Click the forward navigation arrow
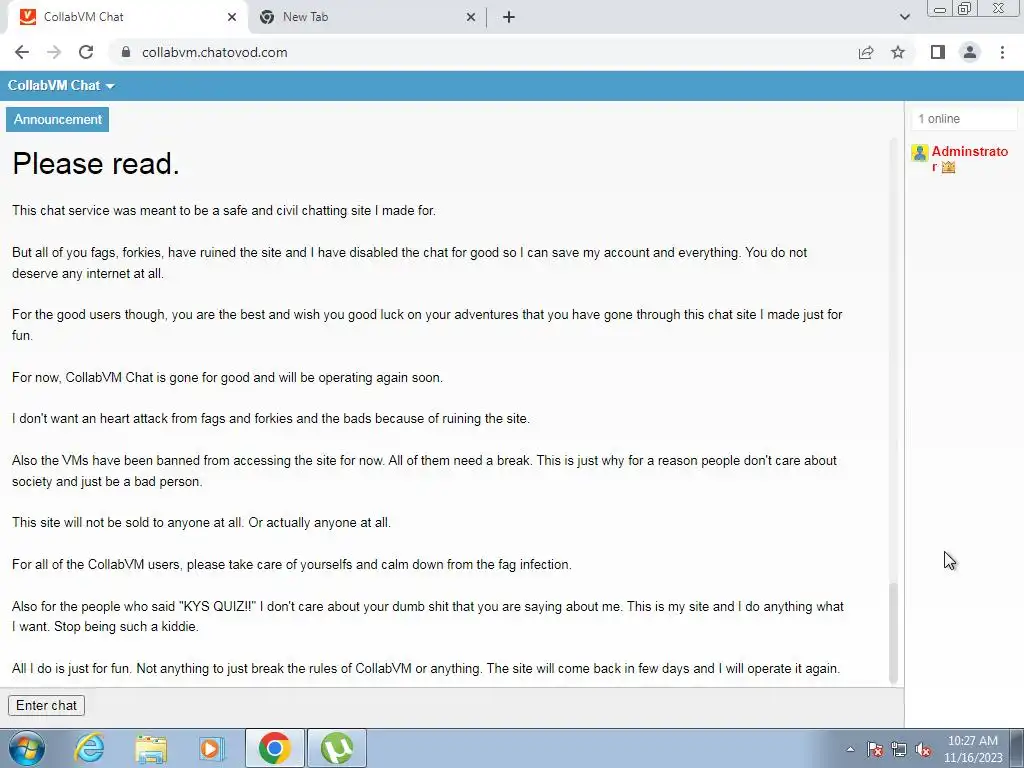This screenshot has height=768, width=1024. tap(54, 52)
